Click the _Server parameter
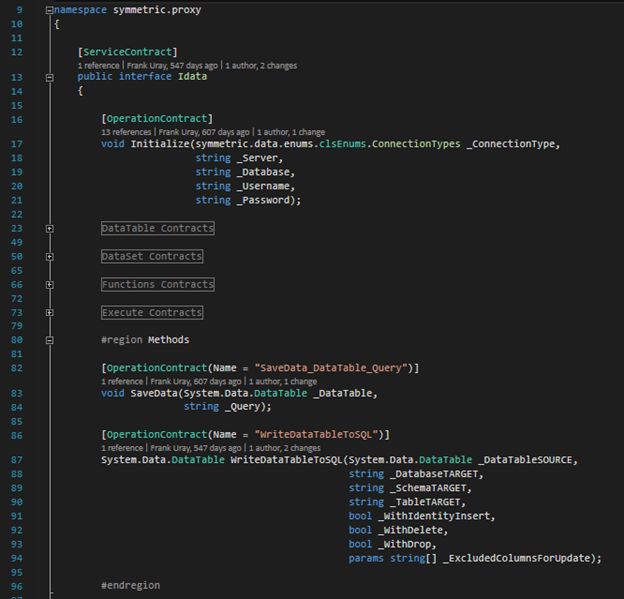Screen dimensions: 624x599 tap(257, 158)
